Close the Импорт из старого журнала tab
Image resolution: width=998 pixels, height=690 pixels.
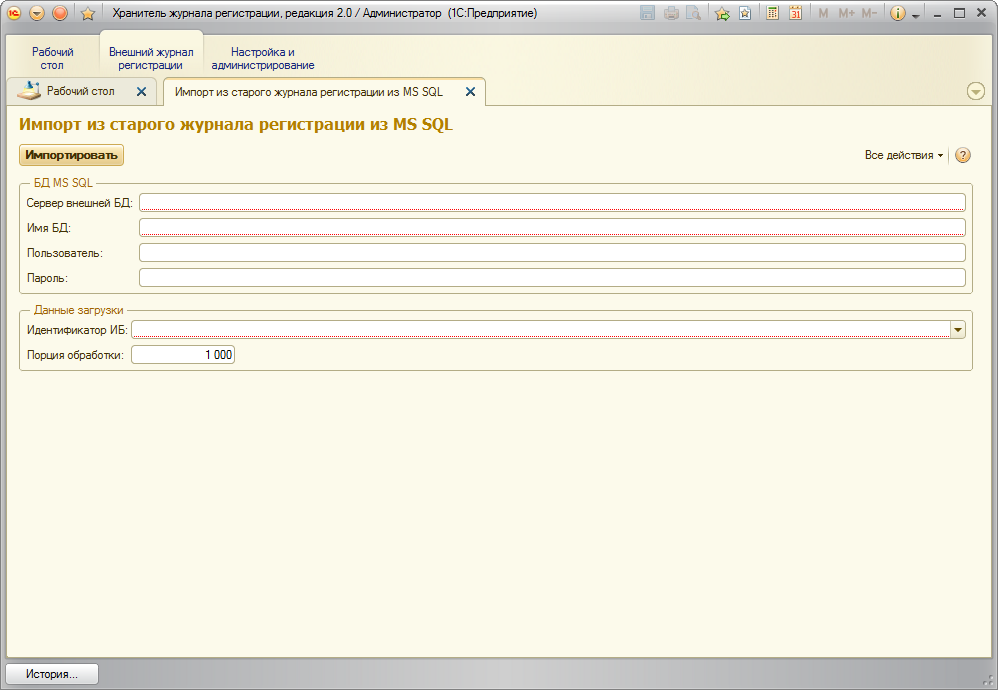(470, 91)
